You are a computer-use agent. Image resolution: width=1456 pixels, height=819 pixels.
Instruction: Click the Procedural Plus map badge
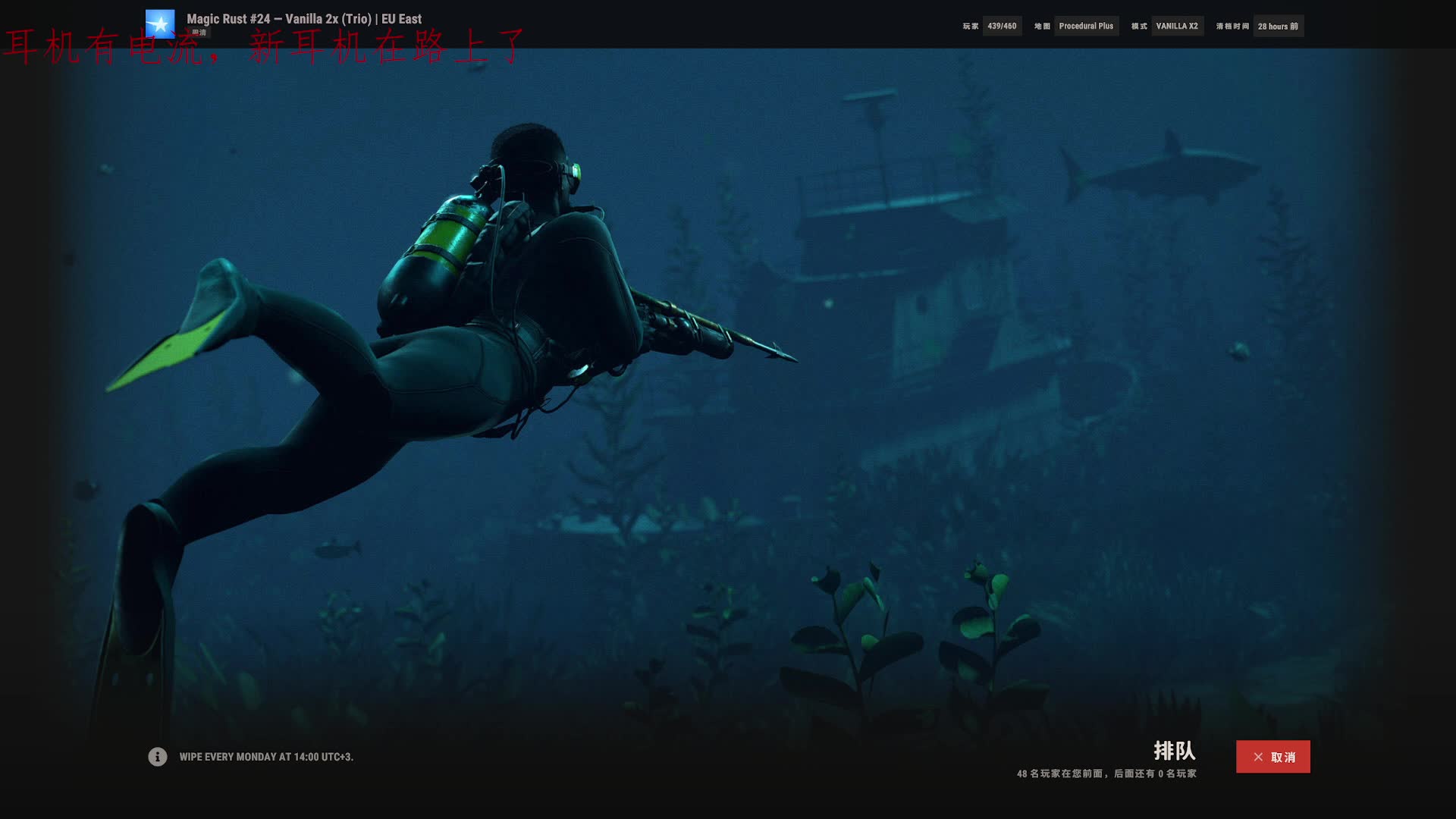1086,26
